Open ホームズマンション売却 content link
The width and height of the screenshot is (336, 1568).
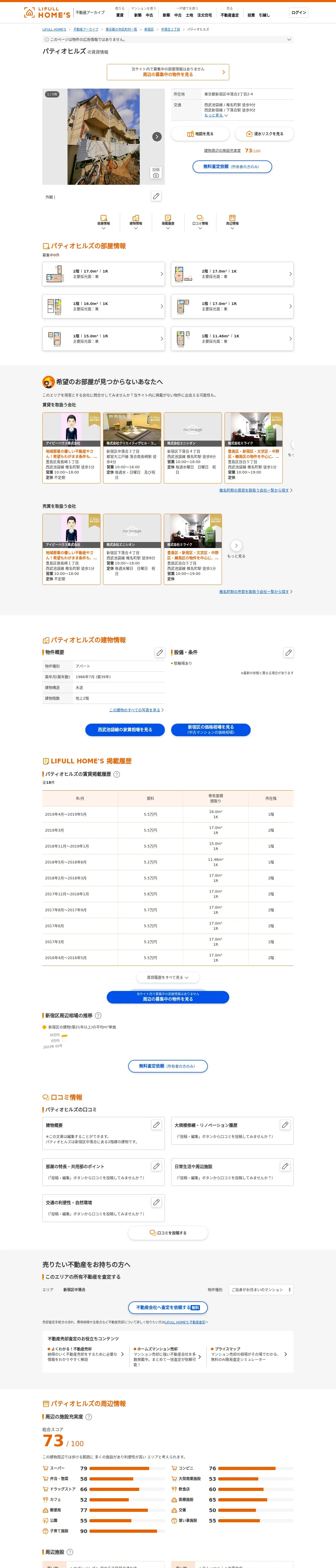(168, 1357)
